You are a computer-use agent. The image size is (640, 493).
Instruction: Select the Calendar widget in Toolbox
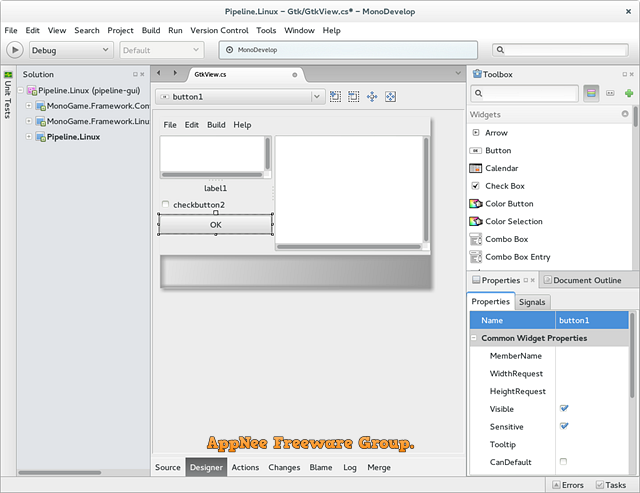click(x=551, y=168)
